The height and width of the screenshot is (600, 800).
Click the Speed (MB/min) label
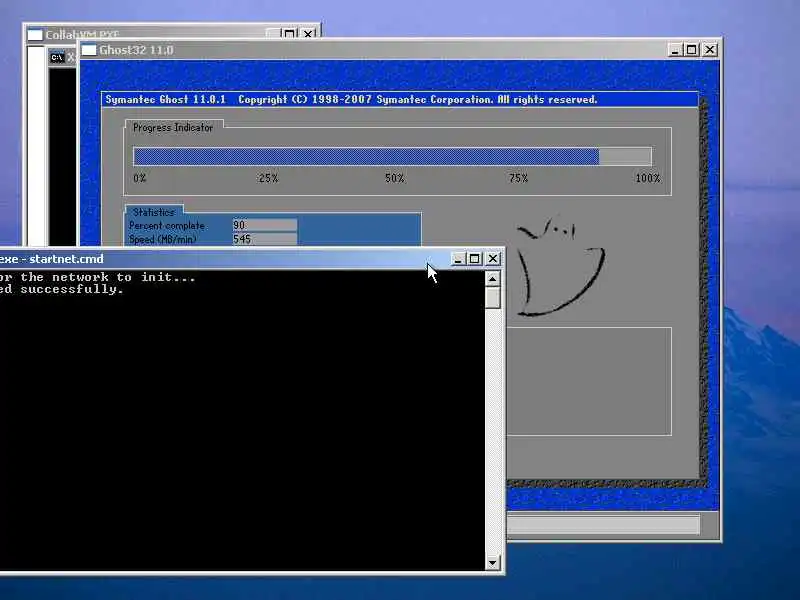(x=163, y=239)
